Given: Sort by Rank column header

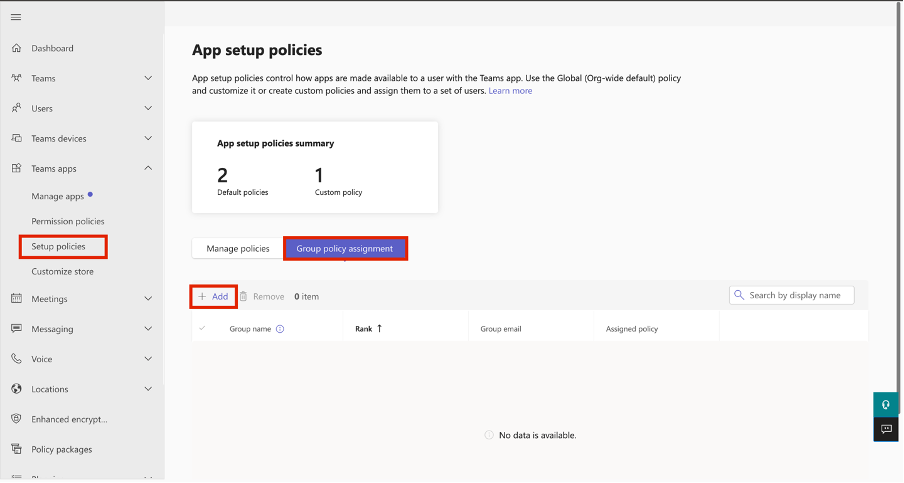Looking at the screenshot, I should [364, 329].
